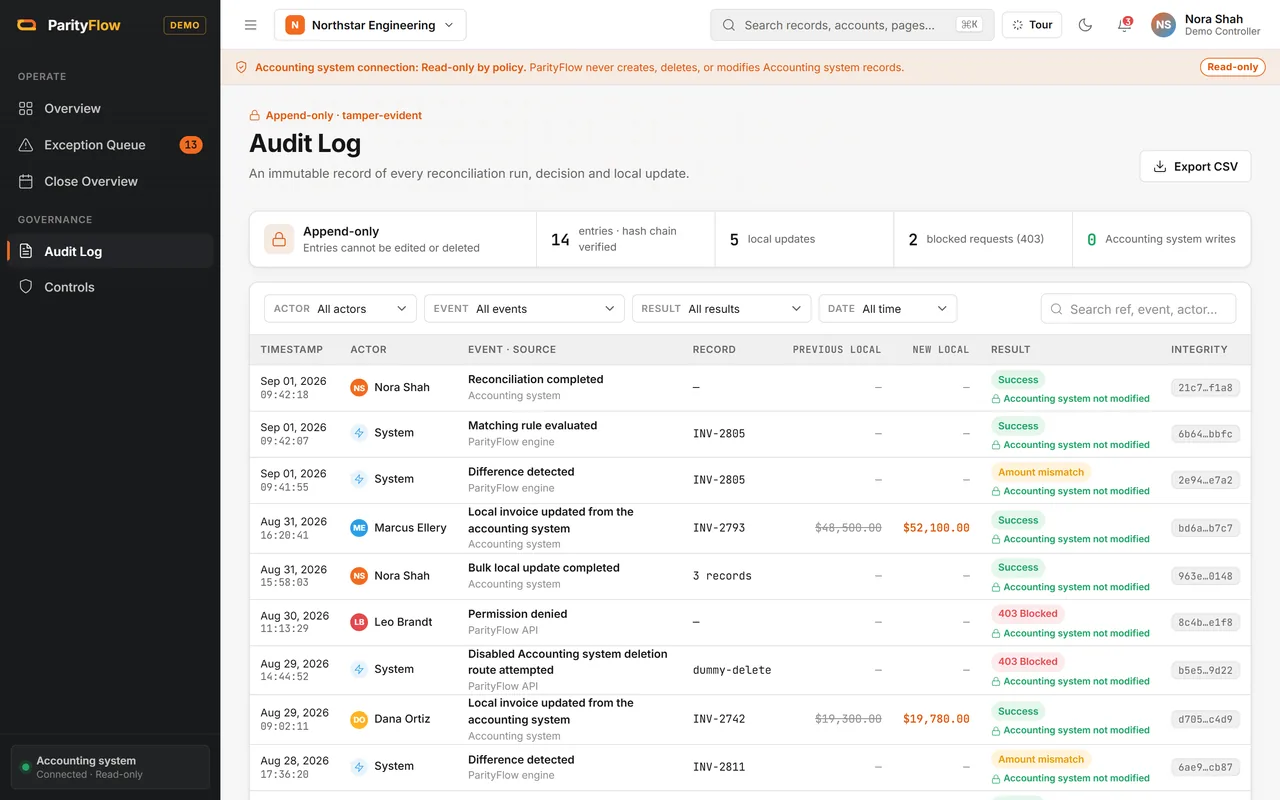Click the Exception Queue warning icon

click(26, 145)
